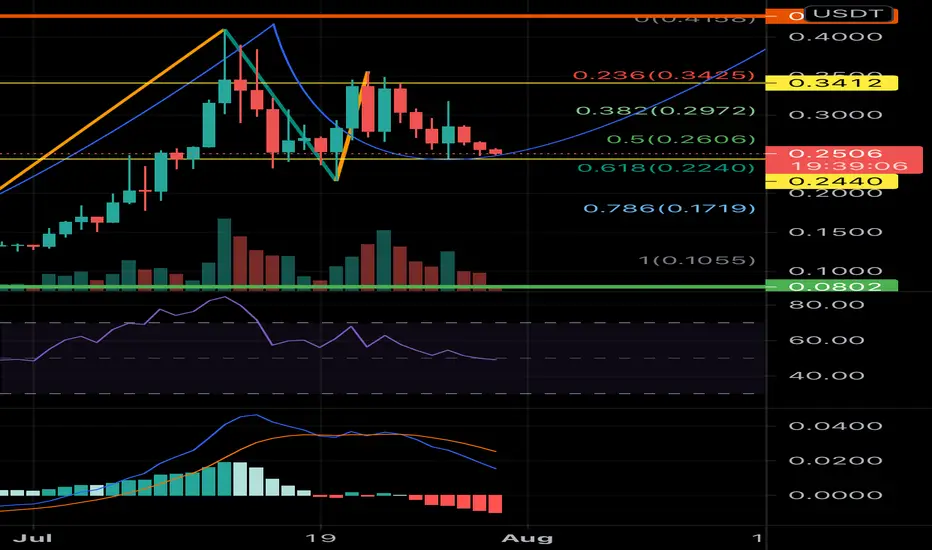Click the Aug label on the time axis
This screenshot has height=550, width=932.
coord(527,538)
